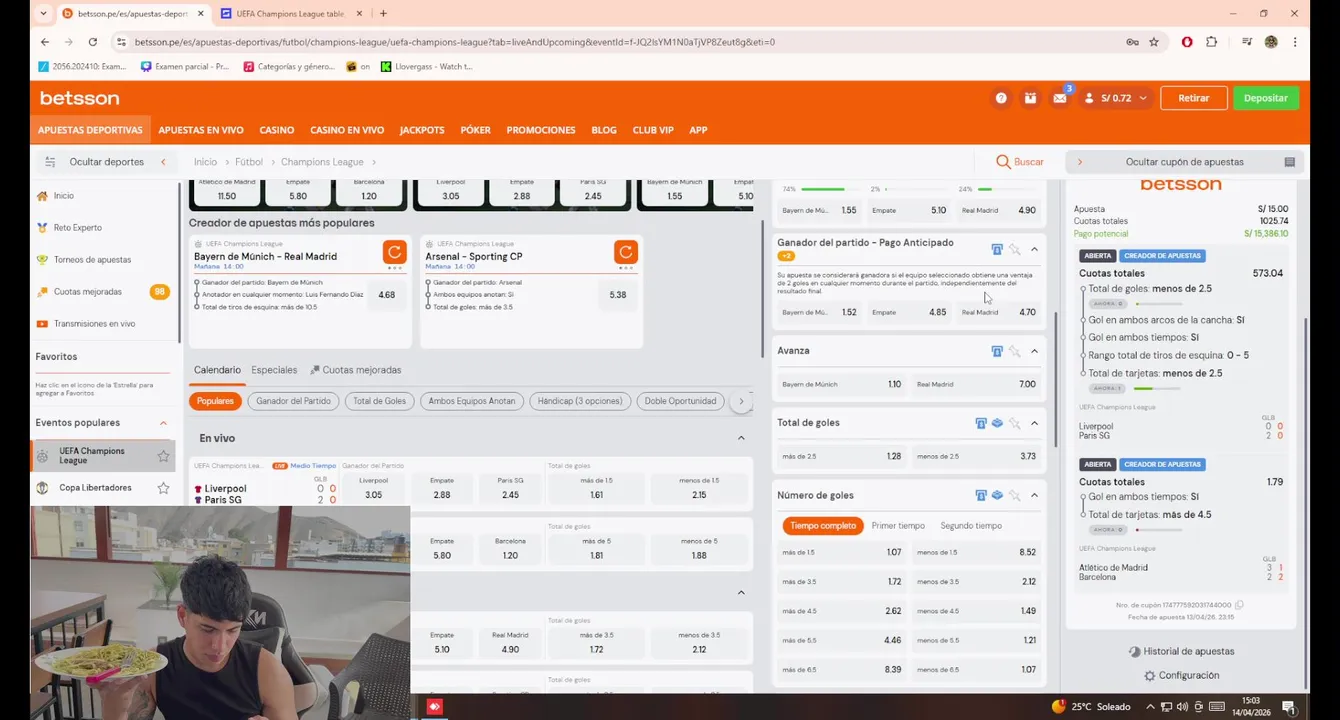Pin the Ganador del partido - Pago Anticipado market
Viewport: 1340px width, 720px height.
pos(1014,250)
